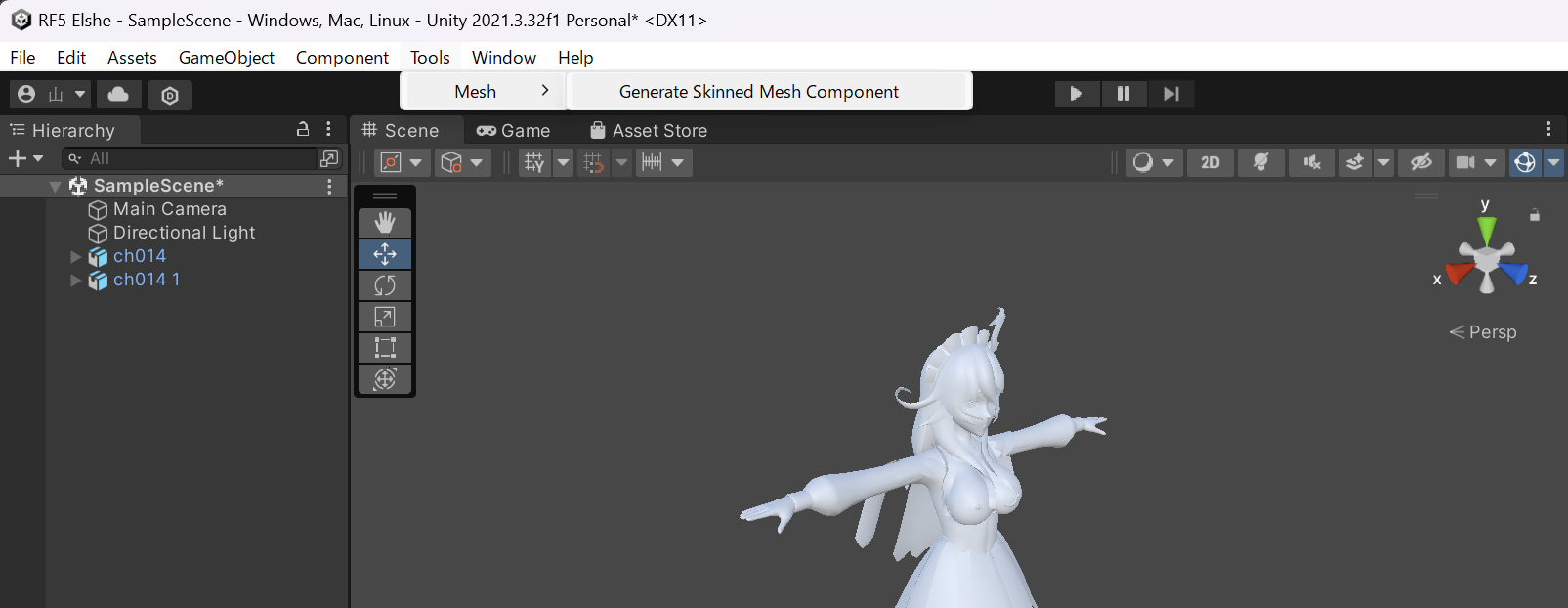This screenshot has height=608, width=1568.
Task: Open the draw mode dropdown arrow
Action: tap(1168, 162)
